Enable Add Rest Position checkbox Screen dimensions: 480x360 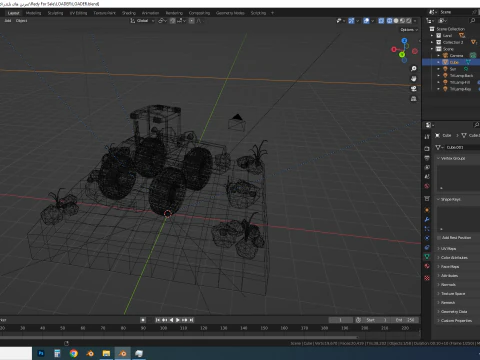point(439,238)
